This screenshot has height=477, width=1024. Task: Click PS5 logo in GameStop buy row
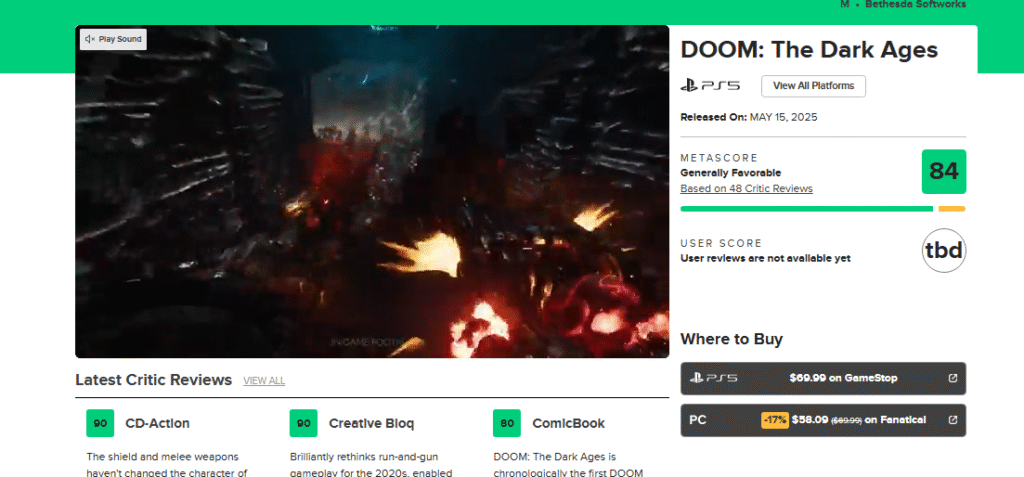tap(714, 378)
